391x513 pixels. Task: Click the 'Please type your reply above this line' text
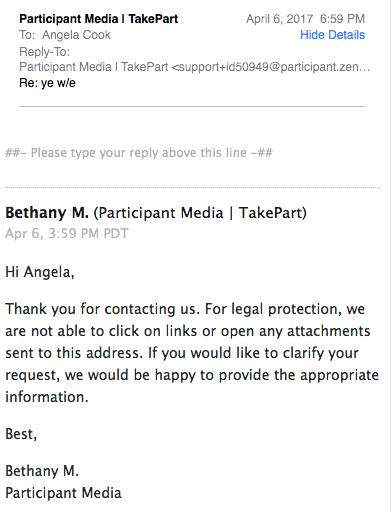click(139, 153)
